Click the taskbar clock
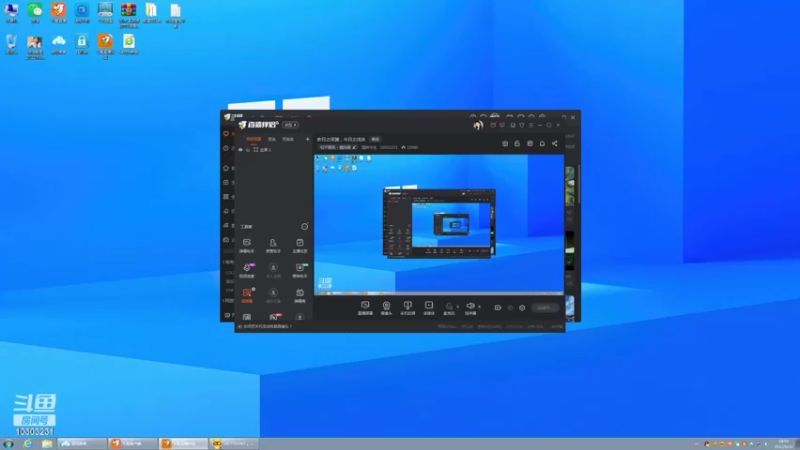 [x=783, y=444]
